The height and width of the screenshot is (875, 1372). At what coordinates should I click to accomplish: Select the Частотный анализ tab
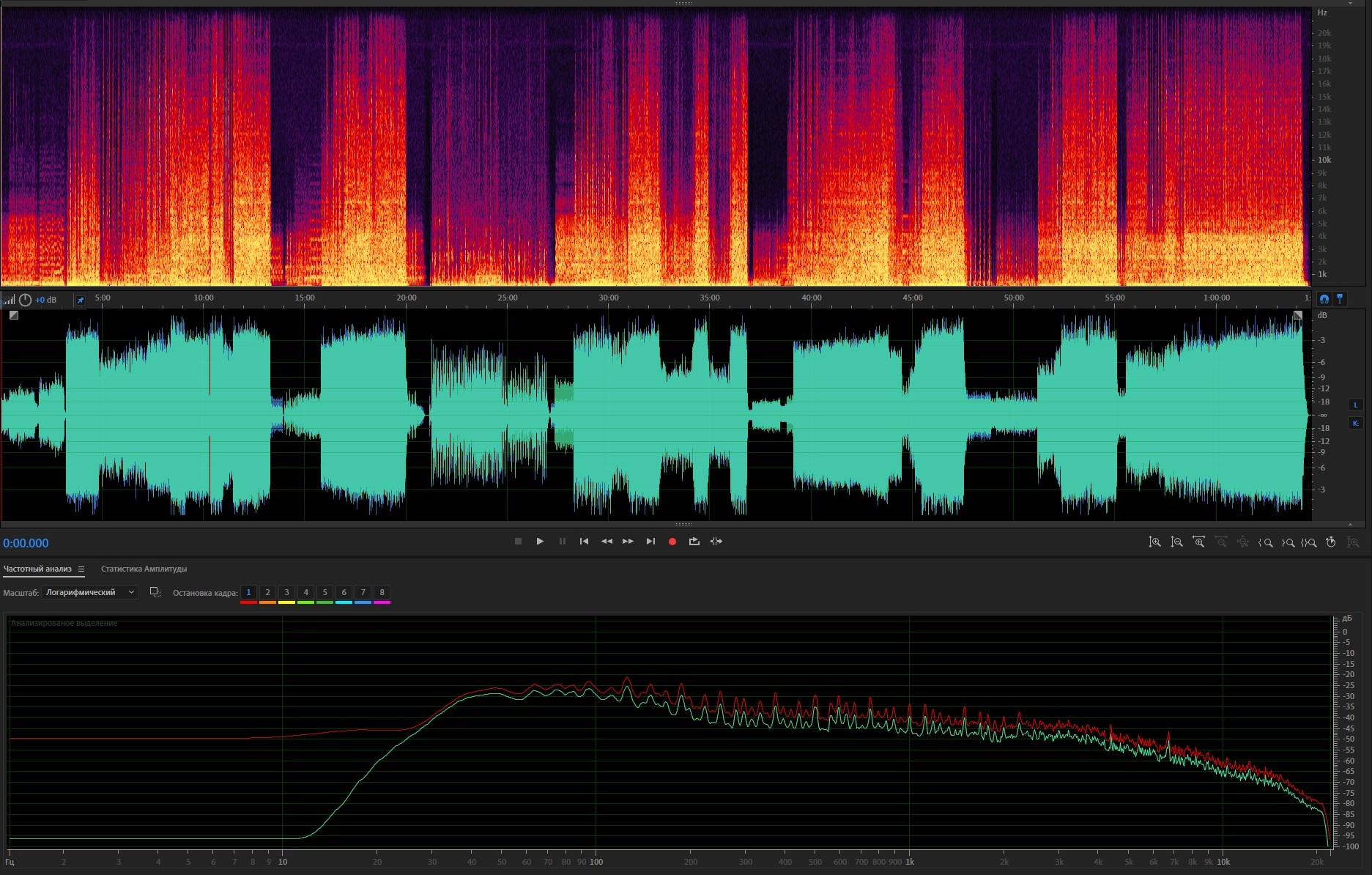coord(37,569)
